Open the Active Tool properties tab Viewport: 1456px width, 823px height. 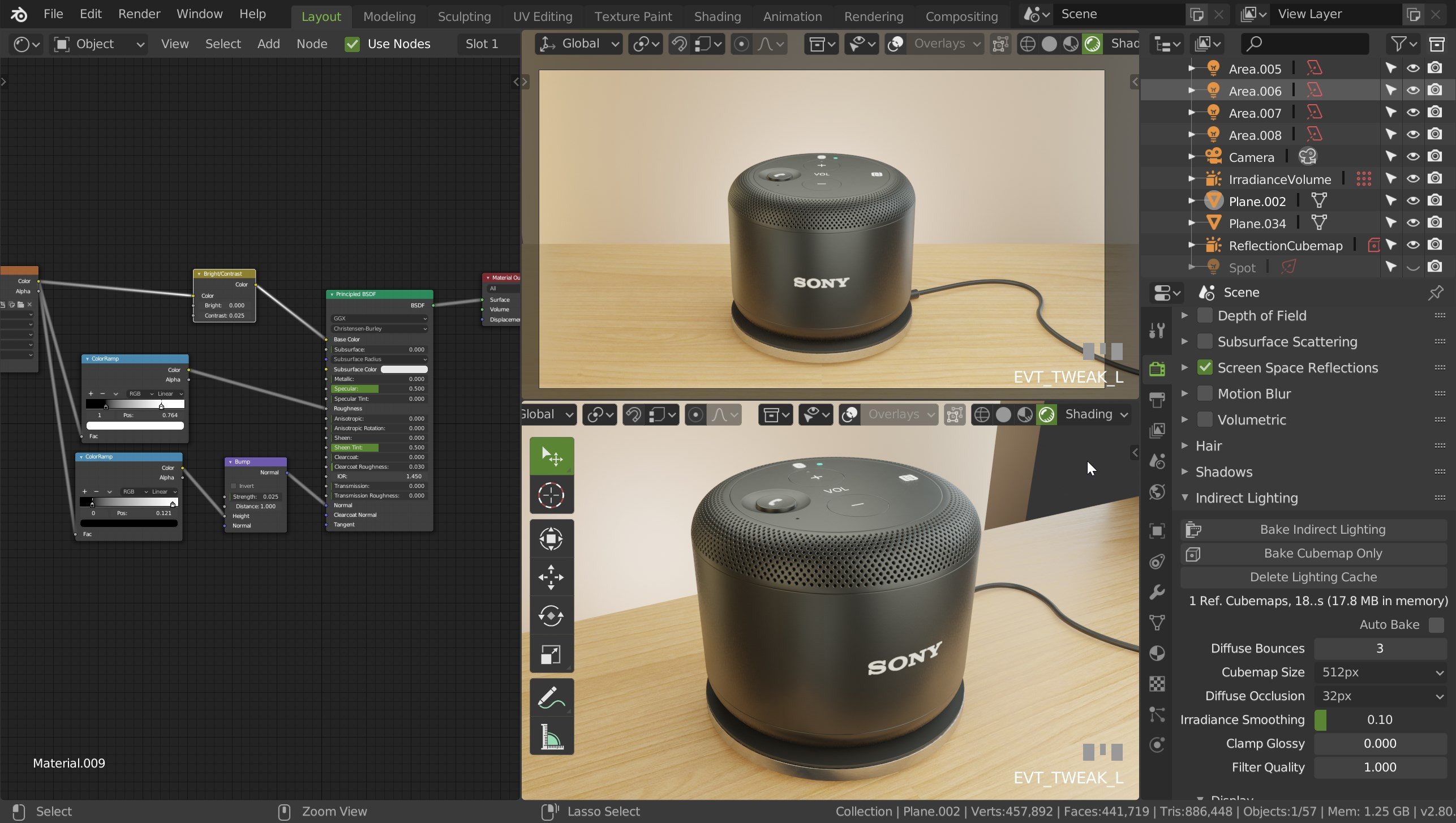[x=1157, y=330]
